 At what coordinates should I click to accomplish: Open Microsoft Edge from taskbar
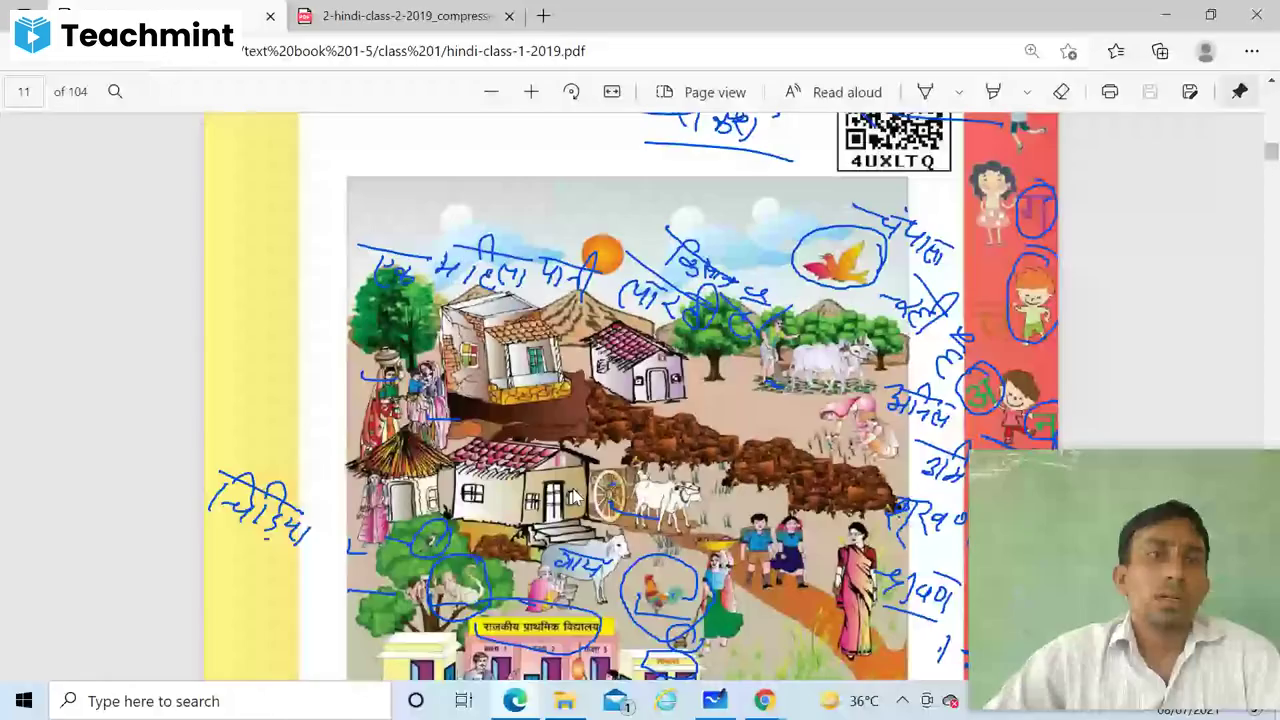pos(515,701)
